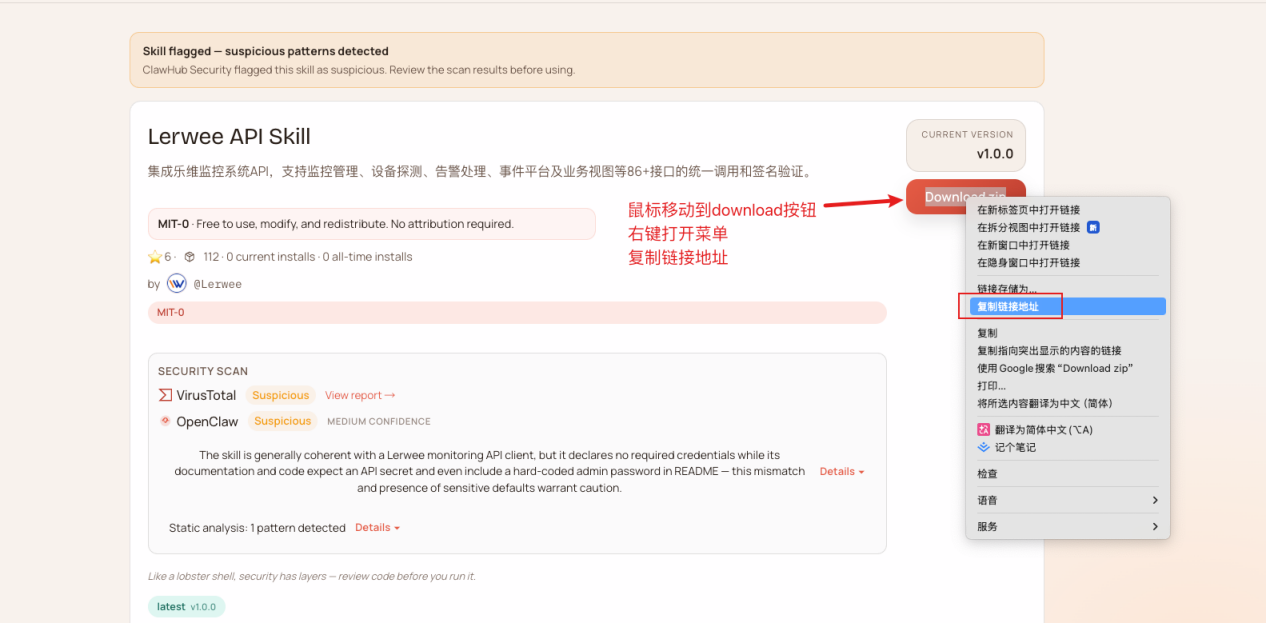
Task: Click the OpenClaw logo icon
Action: click(x=165, y=421)
